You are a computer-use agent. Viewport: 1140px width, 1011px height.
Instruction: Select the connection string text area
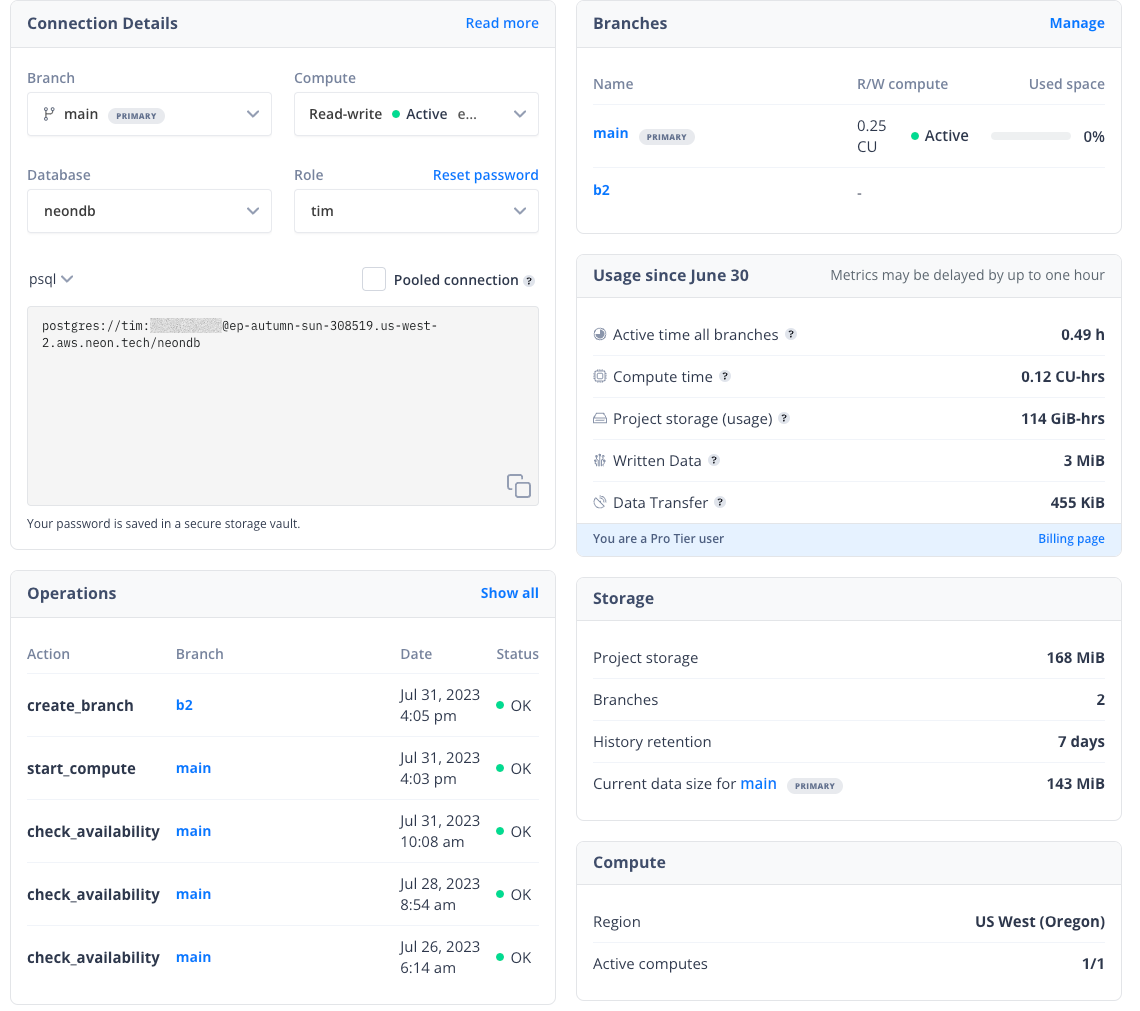coord(283,405)
